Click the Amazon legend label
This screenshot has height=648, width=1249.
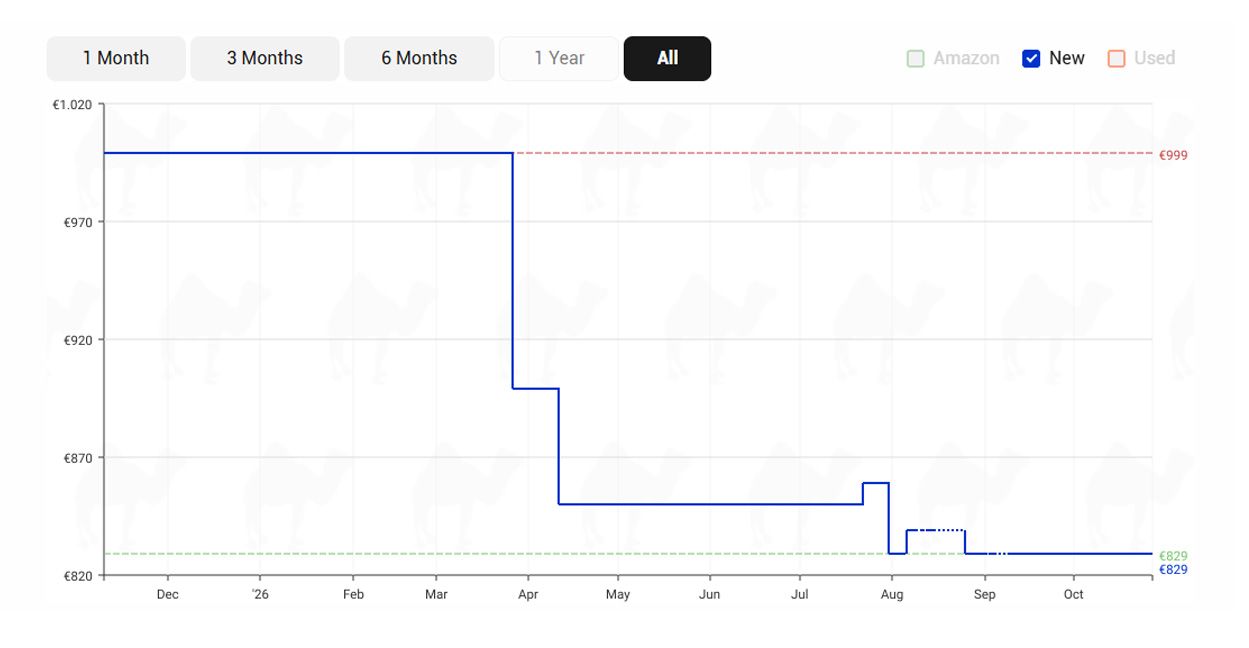(x=966, y=58)
